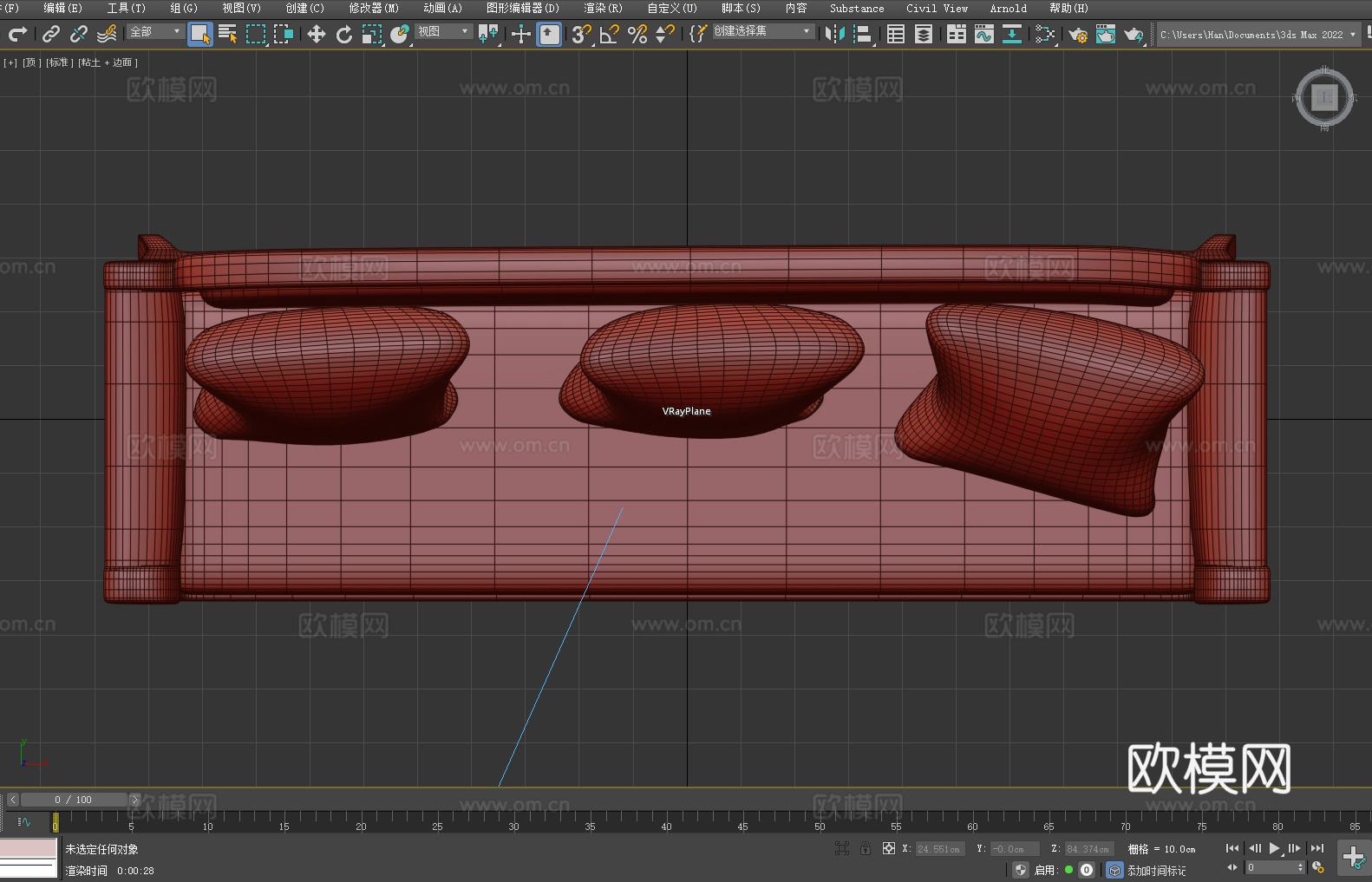Toggle the Ribbon display icon
The width and height of the screenshot is (1372, 882).
[957, 34]
